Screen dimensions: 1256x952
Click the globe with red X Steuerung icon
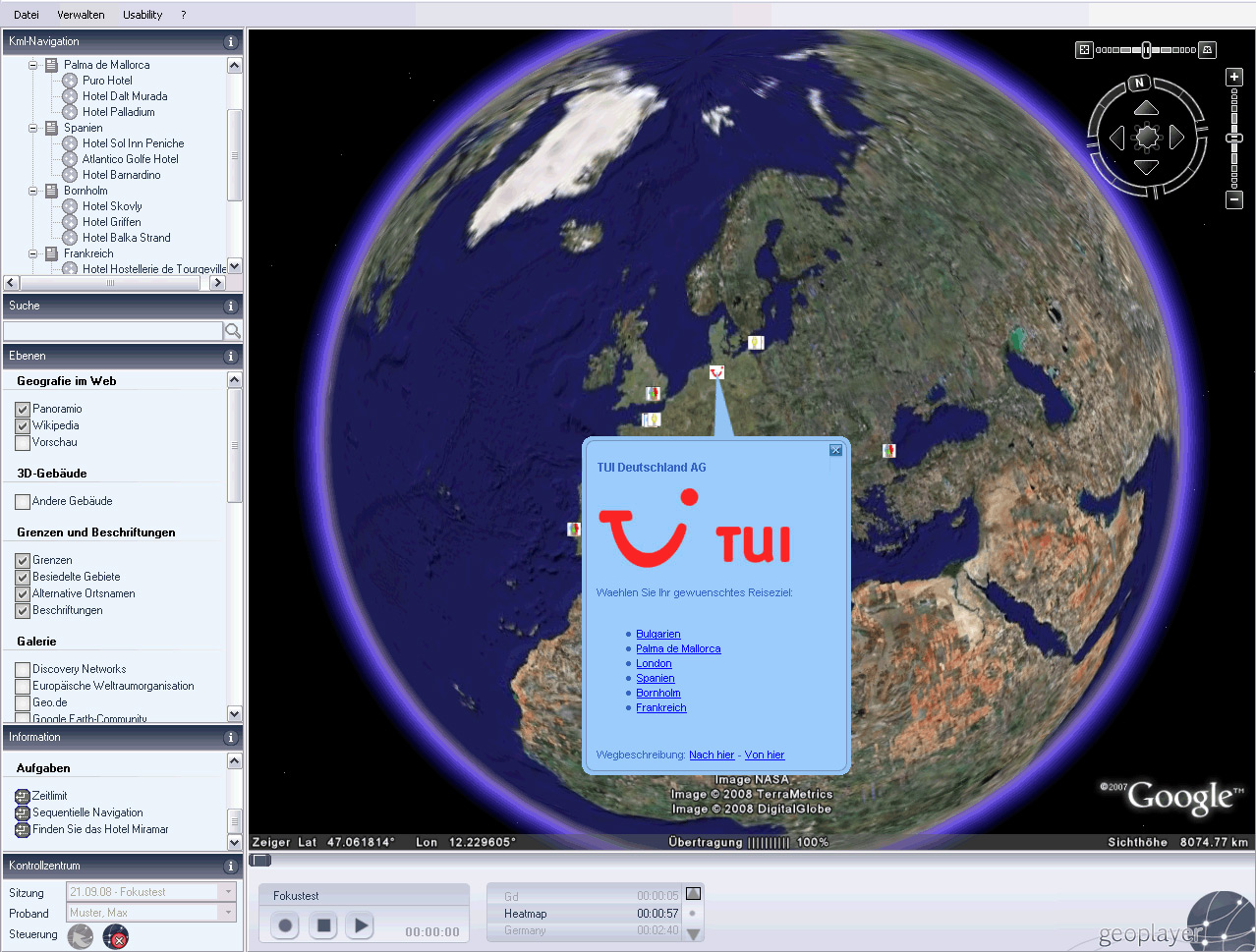[x=116, y=937]
